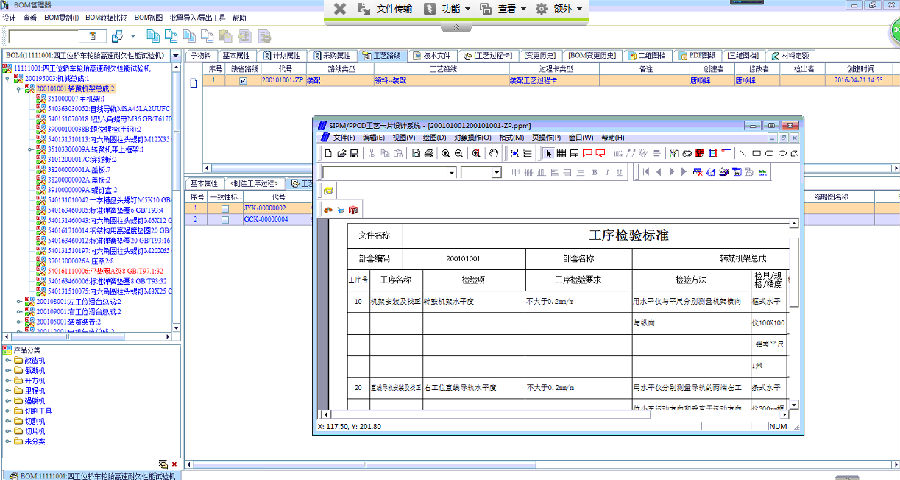Check the box in row 2 of lower table
This screenshot has width=900, height=480.
pyautogui.click(x=225, y=217)
